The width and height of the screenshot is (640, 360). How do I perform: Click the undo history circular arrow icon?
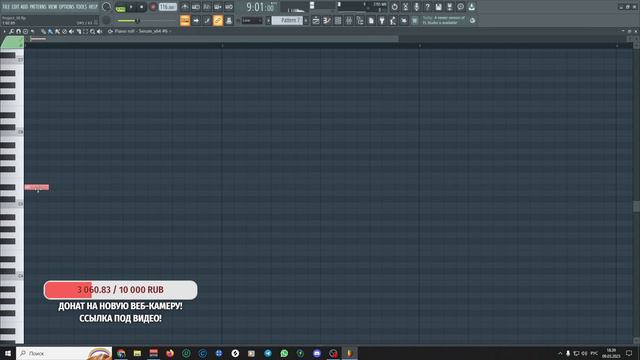tap(395, 7)
